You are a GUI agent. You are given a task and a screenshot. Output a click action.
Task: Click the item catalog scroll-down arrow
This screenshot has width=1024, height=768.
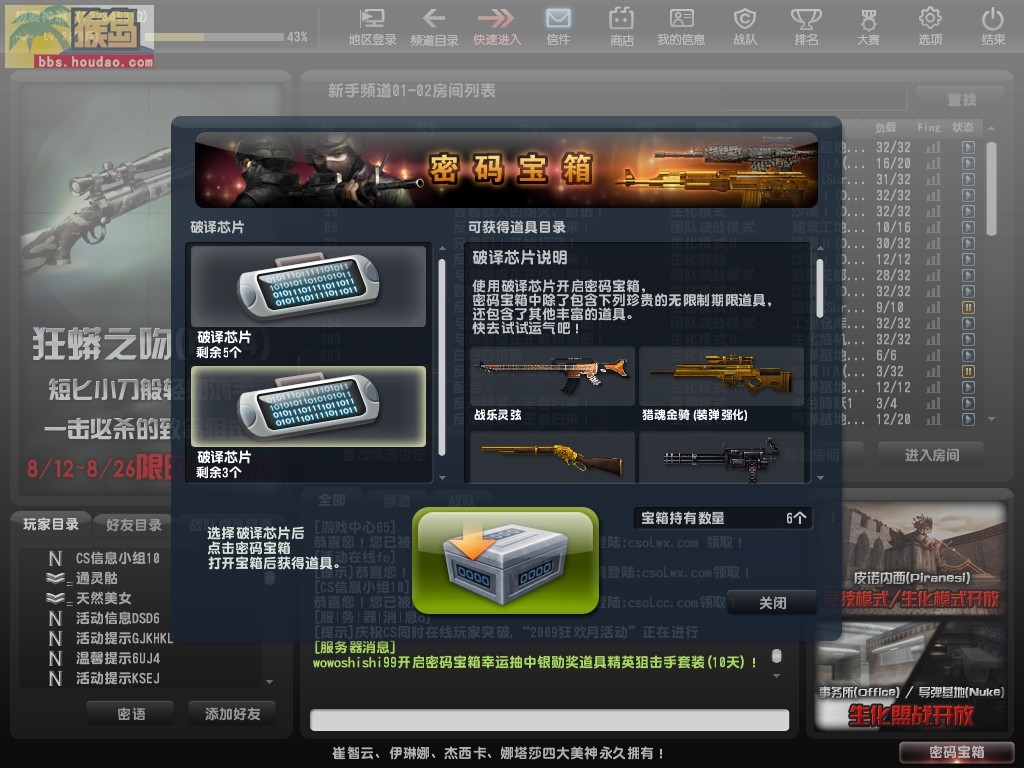[x=820, y=477]
